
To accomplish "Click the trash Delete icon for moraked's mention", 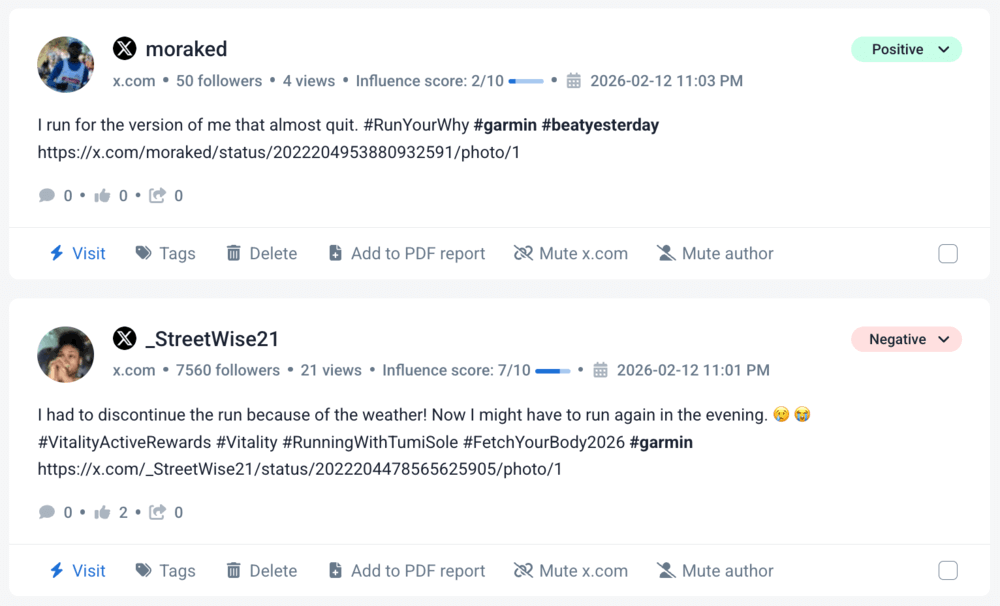I will [234, 254].
